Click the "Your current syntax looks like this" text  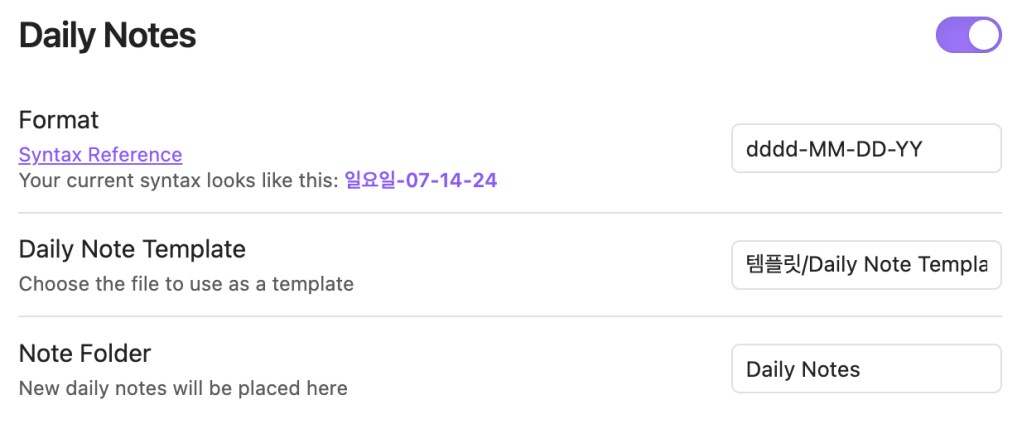[180, 181]
